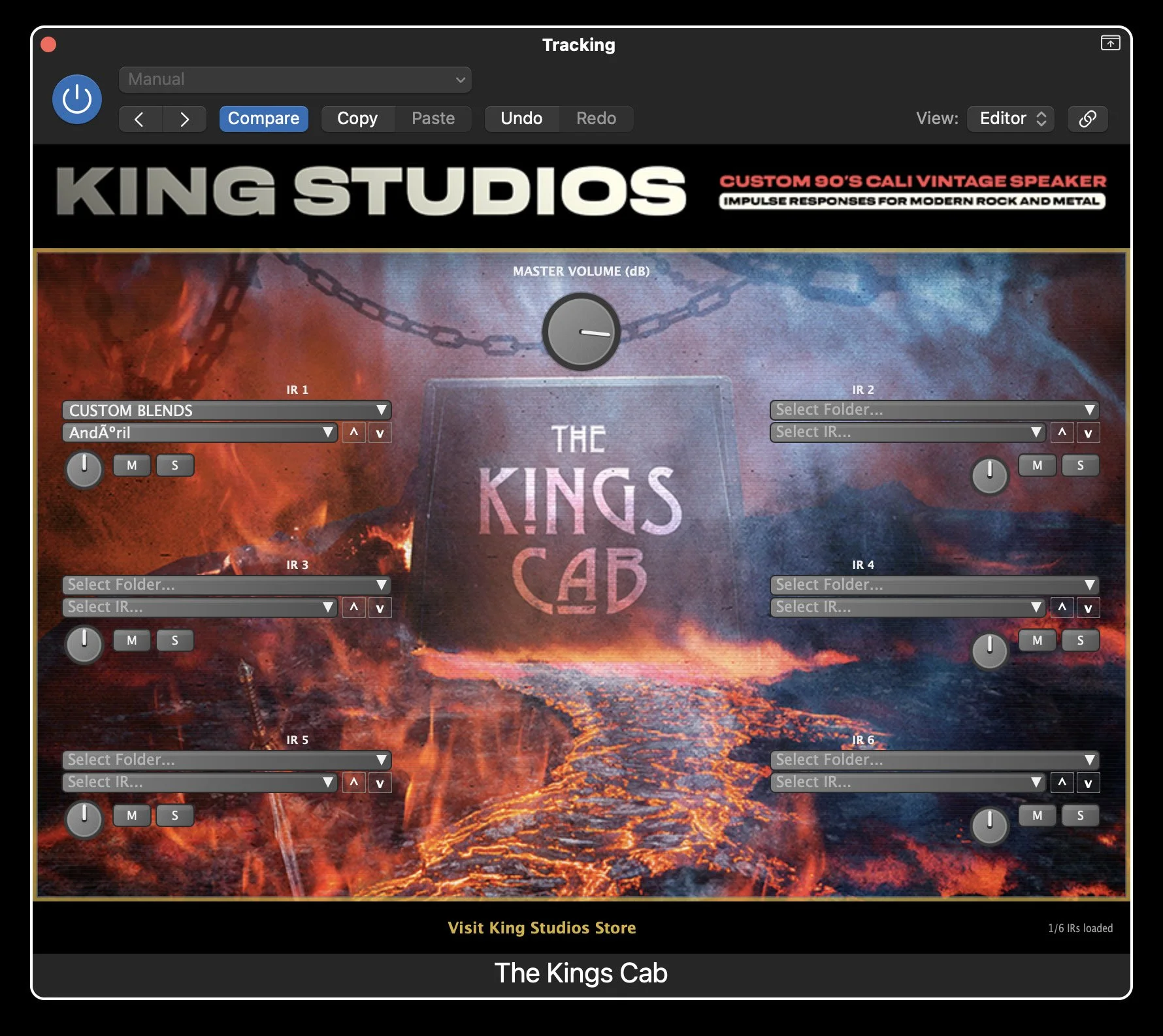The image size is (1163, 1036).
Task: Step to previous IR in IR 5
Action: 354,783
